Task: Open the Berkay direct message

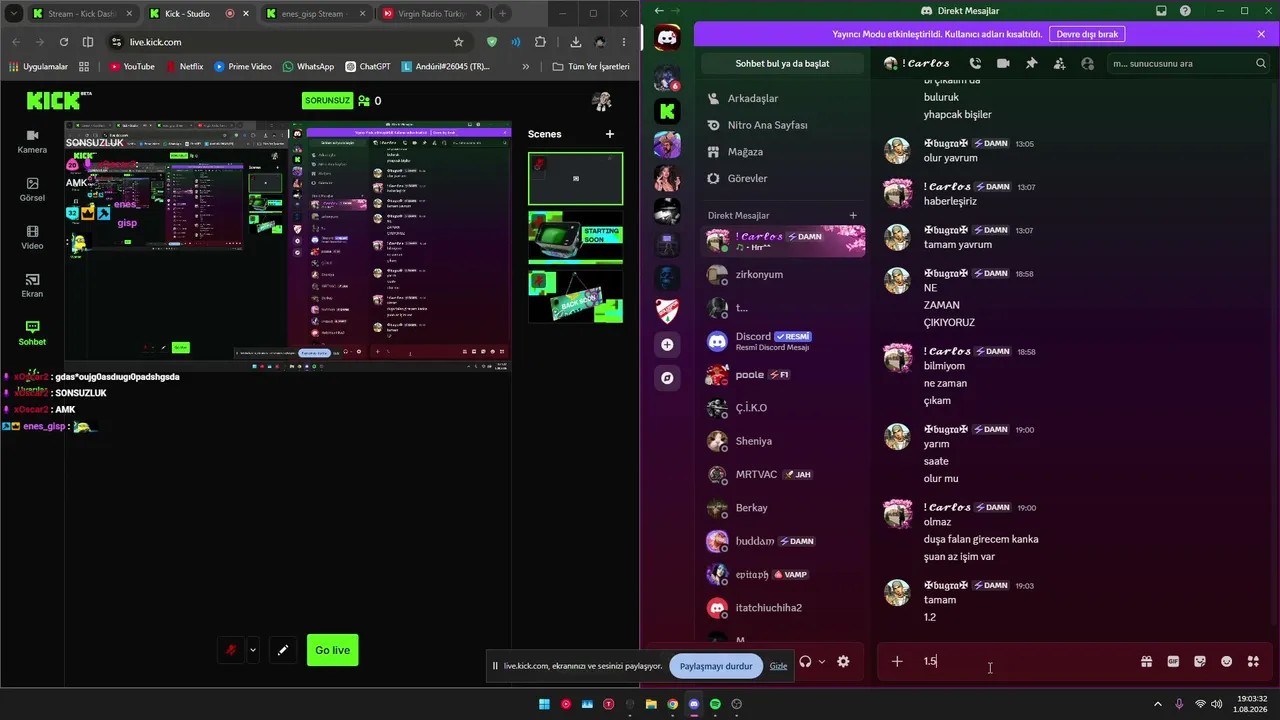Action: click(x=783, y=508)
